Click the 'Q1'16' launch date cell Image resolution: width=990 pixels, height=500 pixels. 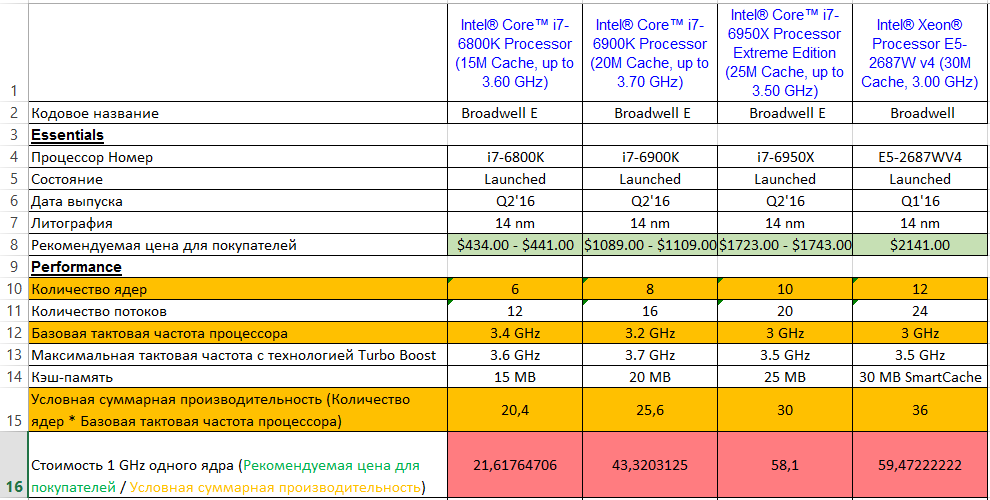coord(920,201)
